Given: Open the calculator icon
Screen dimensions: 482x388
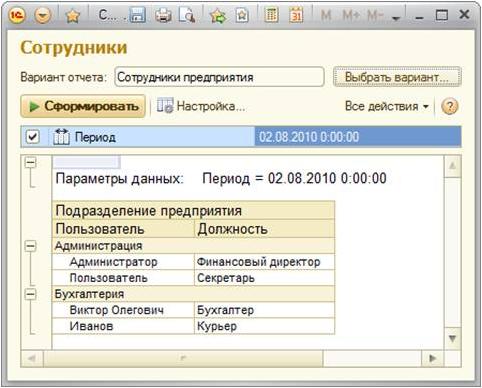Looking at the screenshot, I should point(271,15).
